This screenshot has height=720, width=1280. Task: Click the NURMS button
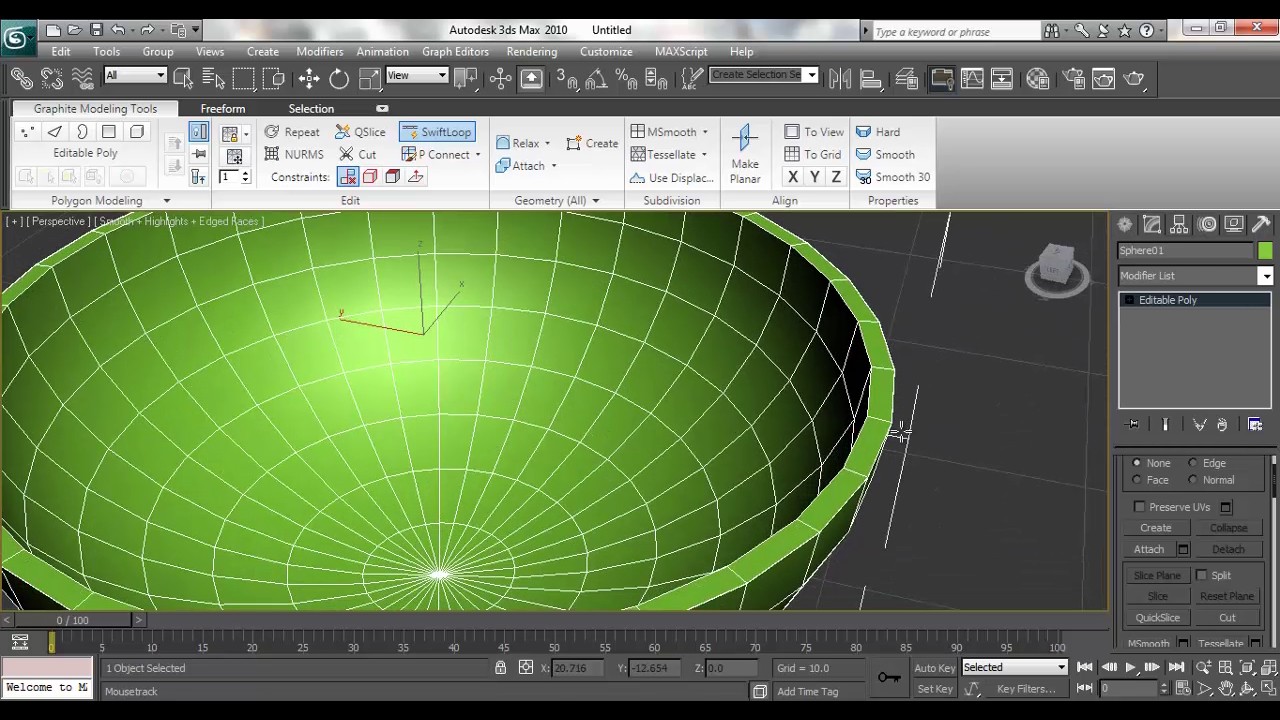[294, 154]
